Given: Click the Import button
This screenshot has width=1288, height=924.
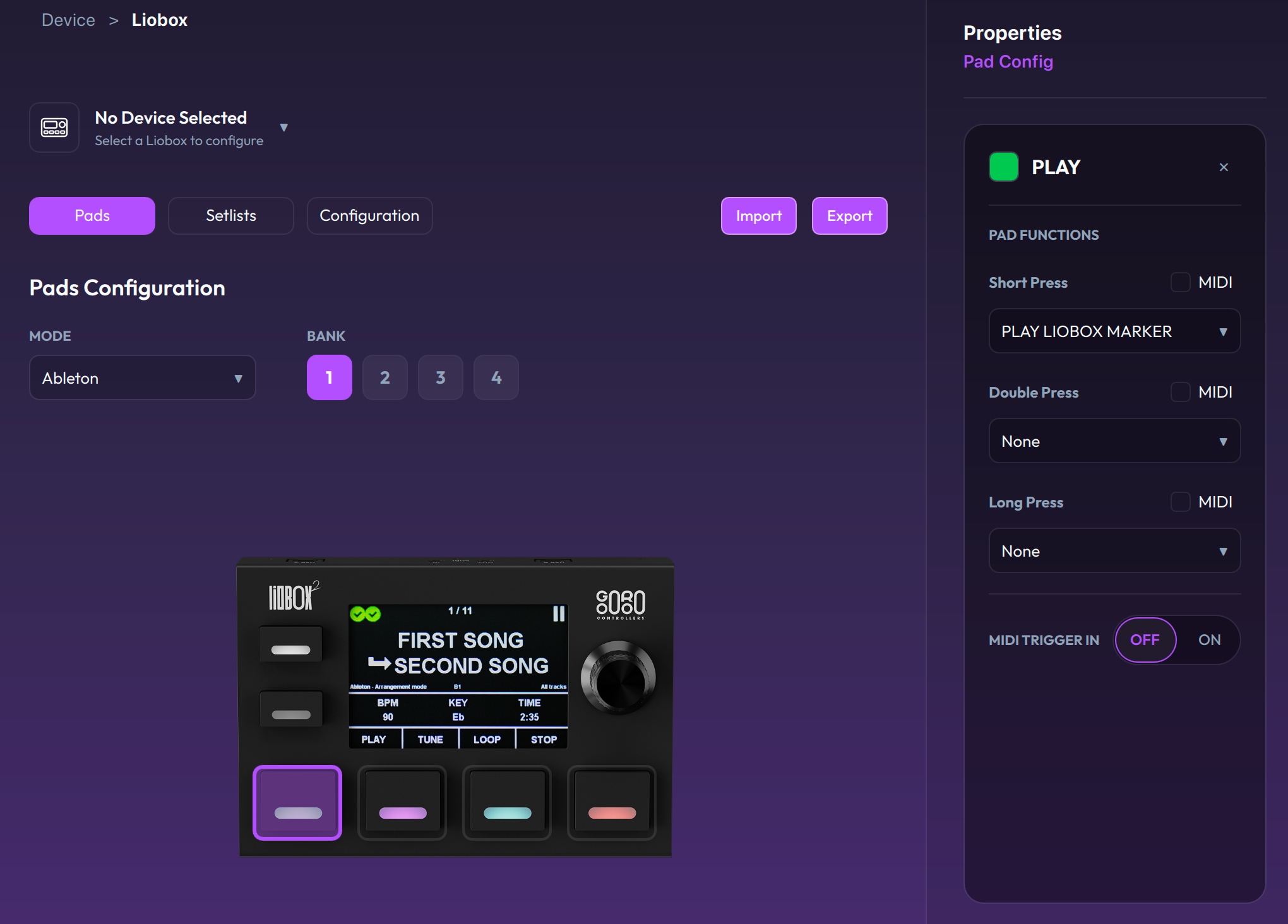Looking at the screenshot, I should point(758,216).
